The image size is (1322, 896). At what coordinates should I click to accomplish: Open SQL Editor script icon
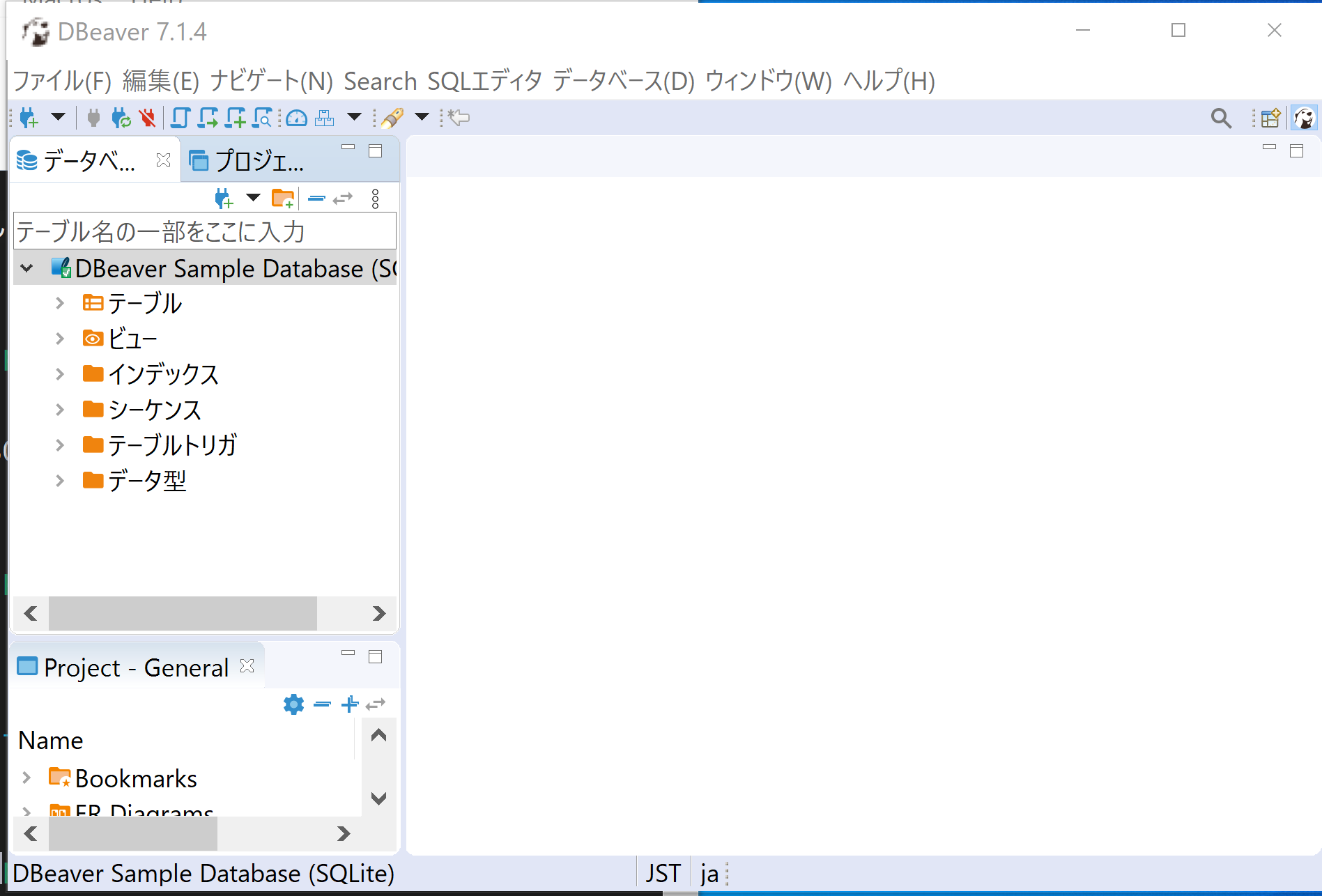180,118
